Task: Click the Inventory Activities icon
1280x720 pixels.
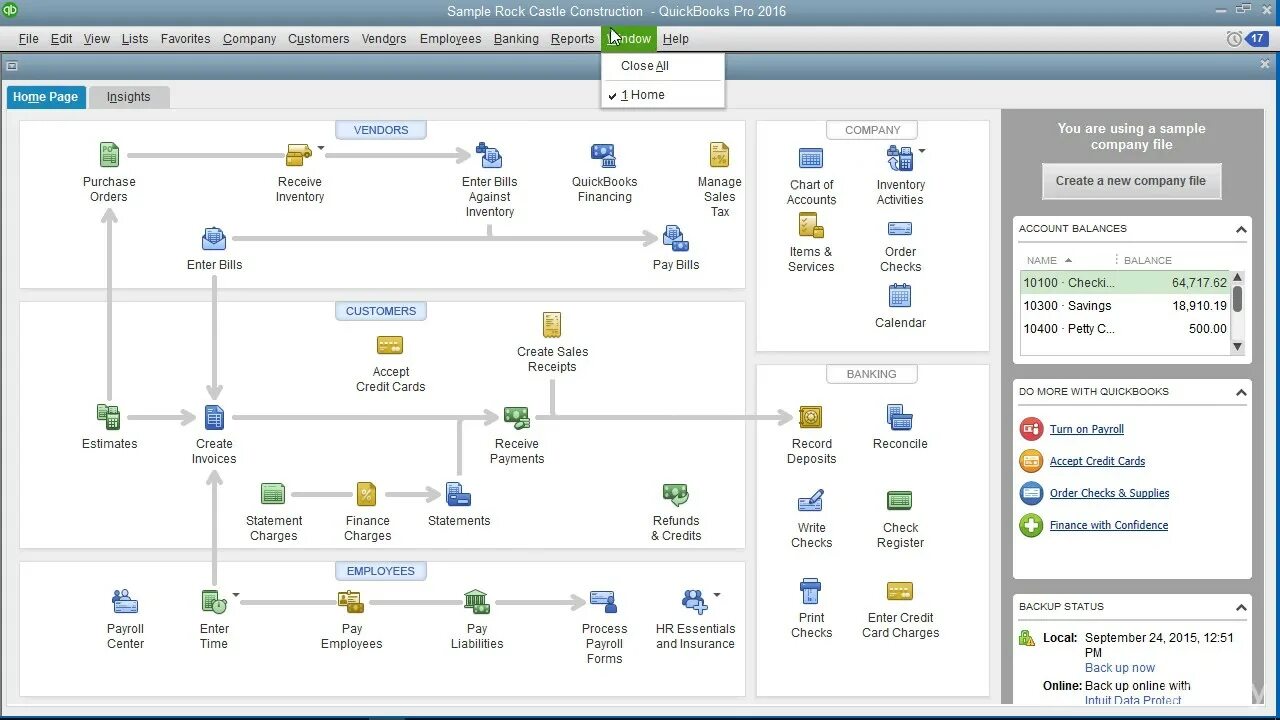Action: (x=899, y=158)
